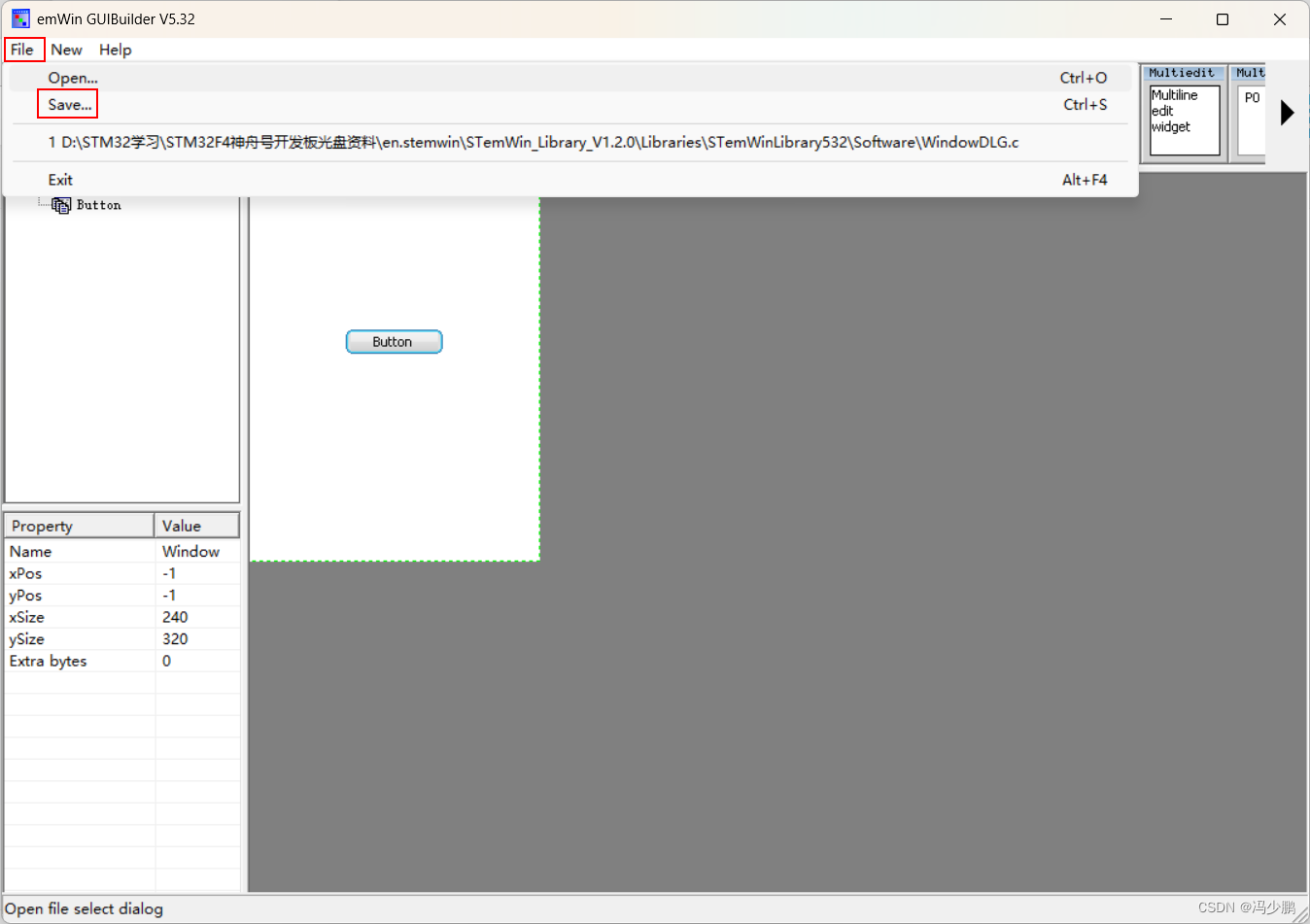Select Button in the object tree
The width and height of the screenshot is (1310, 924).
point(102,205)
